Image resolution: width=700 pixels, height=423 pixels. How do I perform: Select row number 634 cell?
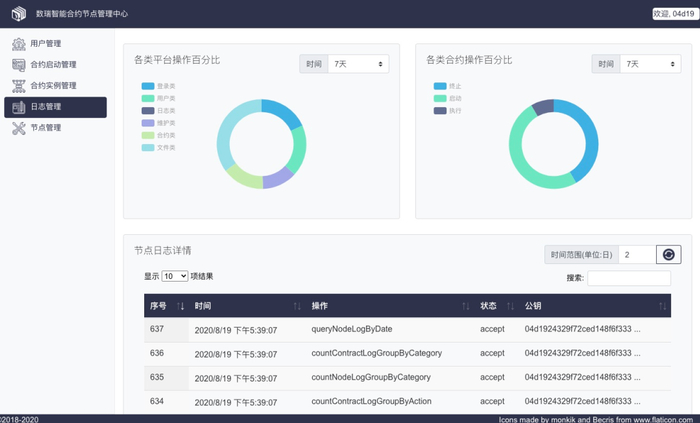pyautogui.click(x=166, y=402)
